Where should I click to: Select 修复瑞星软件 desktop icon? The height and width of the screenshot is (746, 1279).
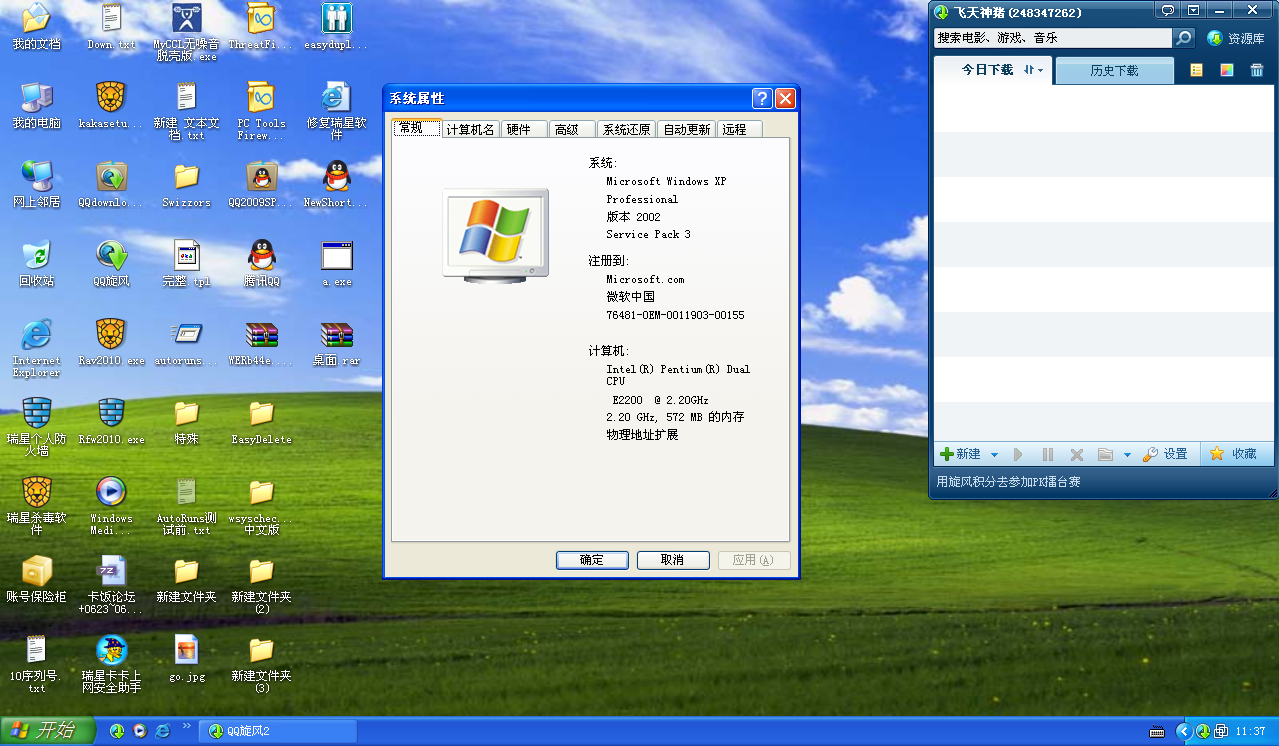(336, 111)
